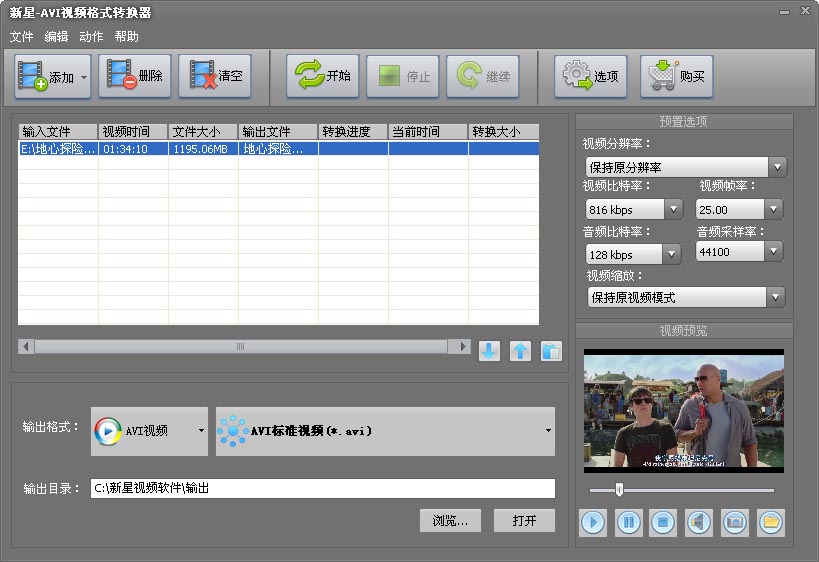Open the 选项 options settings
819x562 pixels.
pyautogui.click(x=591, y=76)
